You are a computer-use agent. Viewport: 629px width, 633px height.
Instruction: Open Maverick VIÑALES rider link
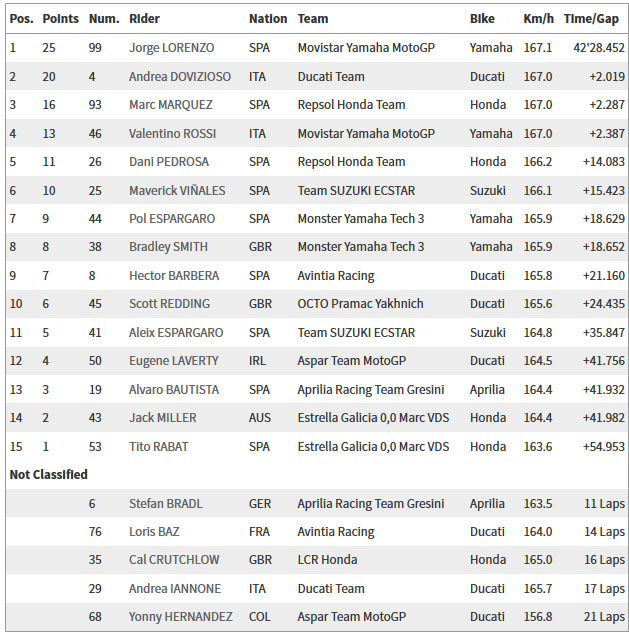coord(177,191)
